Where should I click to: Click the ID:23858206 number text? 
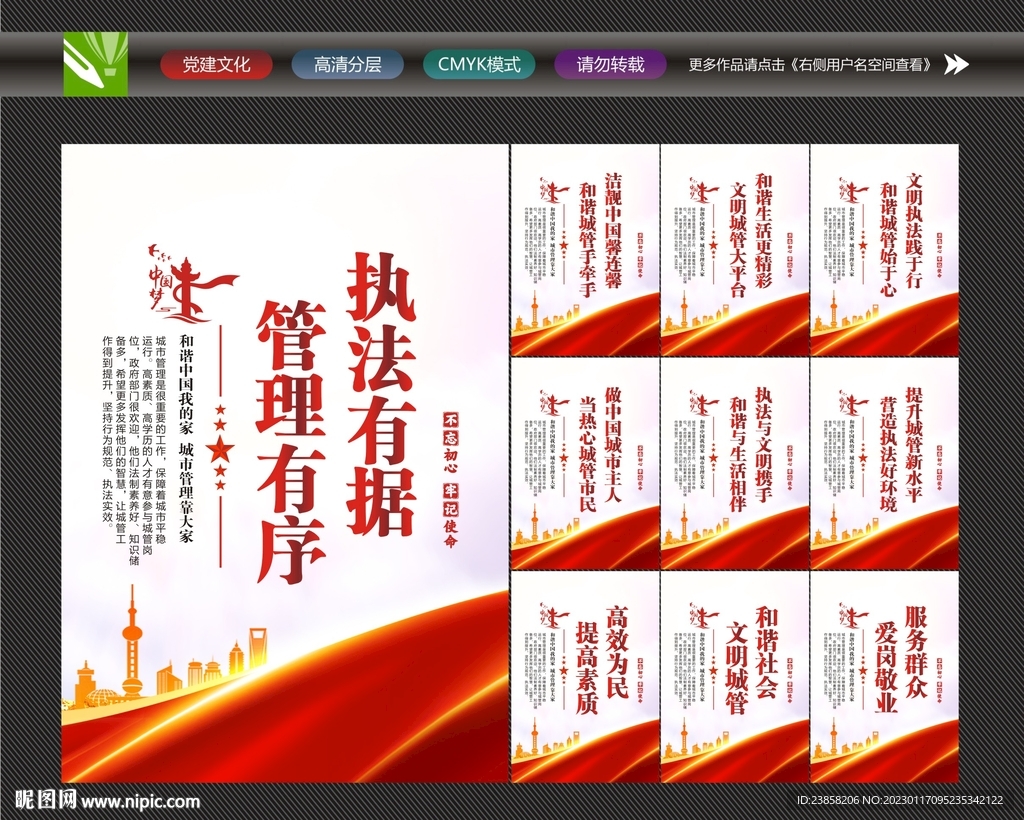[829, 800]
